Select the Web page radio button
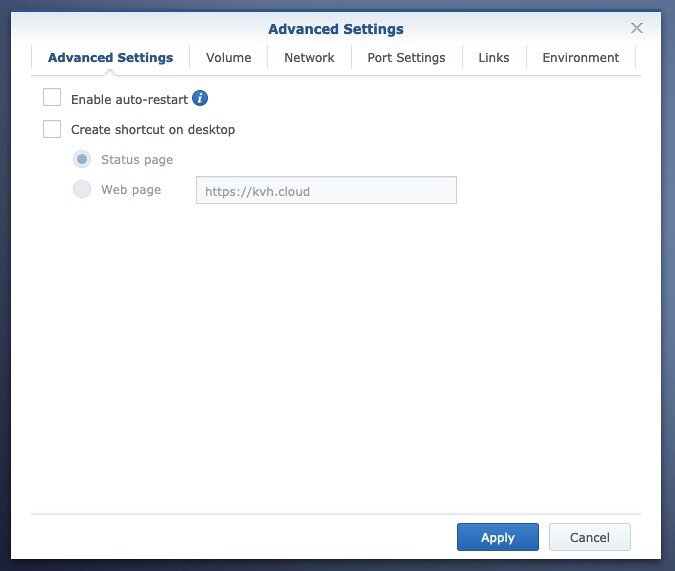675x571 pixels. [82, 189]
